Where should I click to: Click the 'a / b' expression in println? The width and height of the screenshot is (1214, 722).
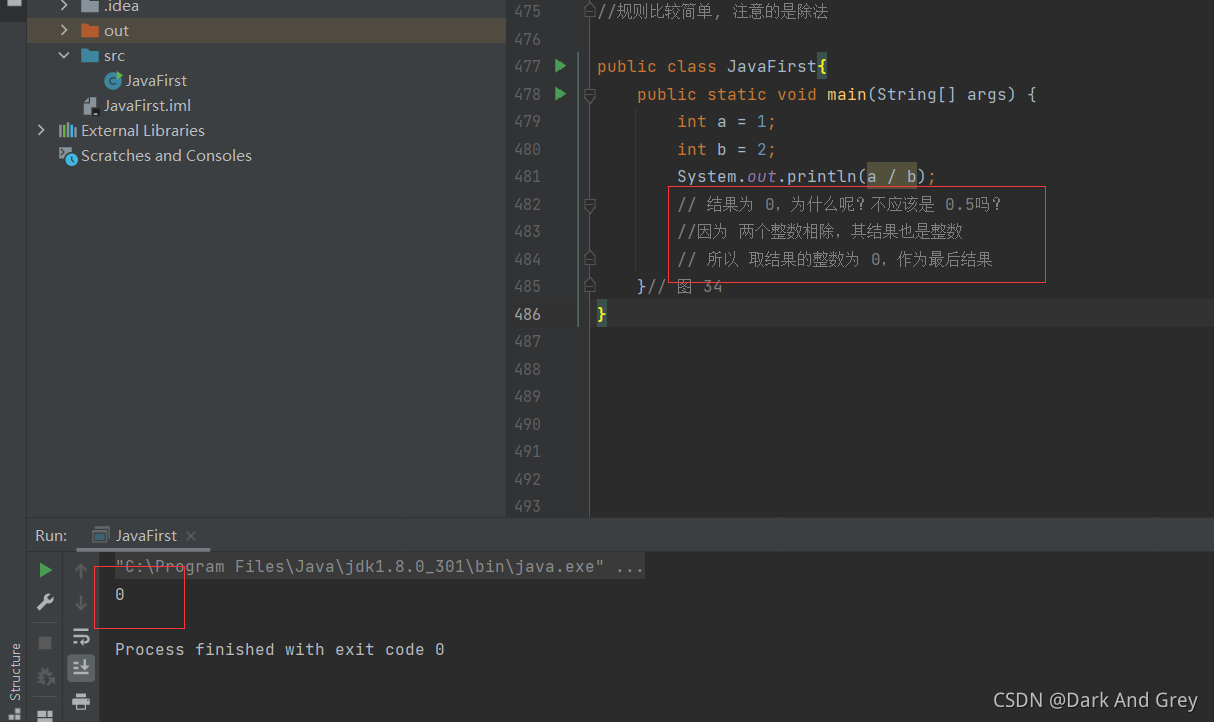892,177
